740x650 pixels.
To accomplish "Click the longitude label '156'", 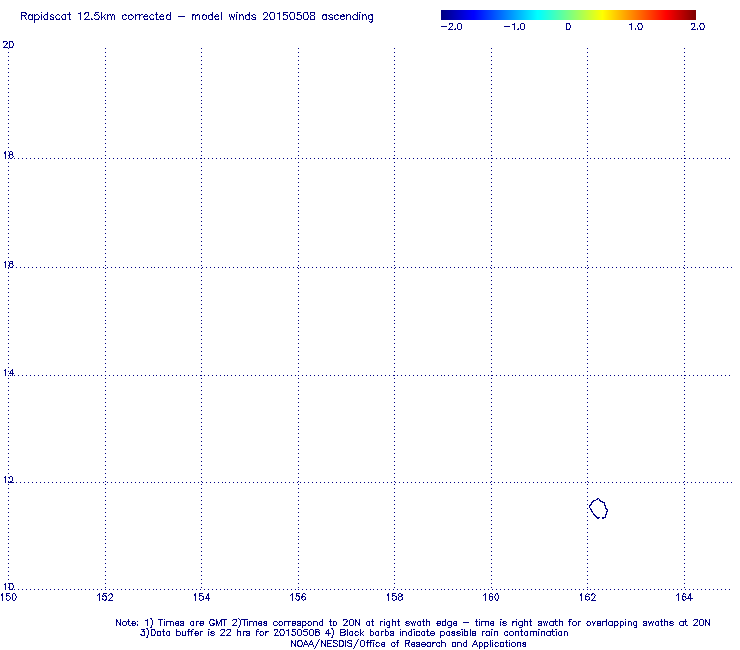I will [x=298, y=597].
